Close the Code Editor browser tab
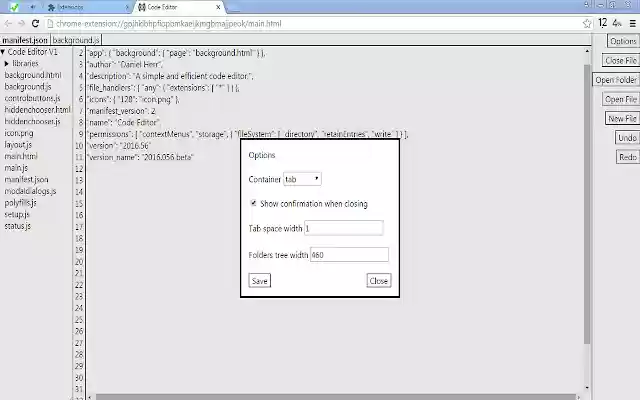Viewport: 640px width, 400px height. (x=218, y=7)
